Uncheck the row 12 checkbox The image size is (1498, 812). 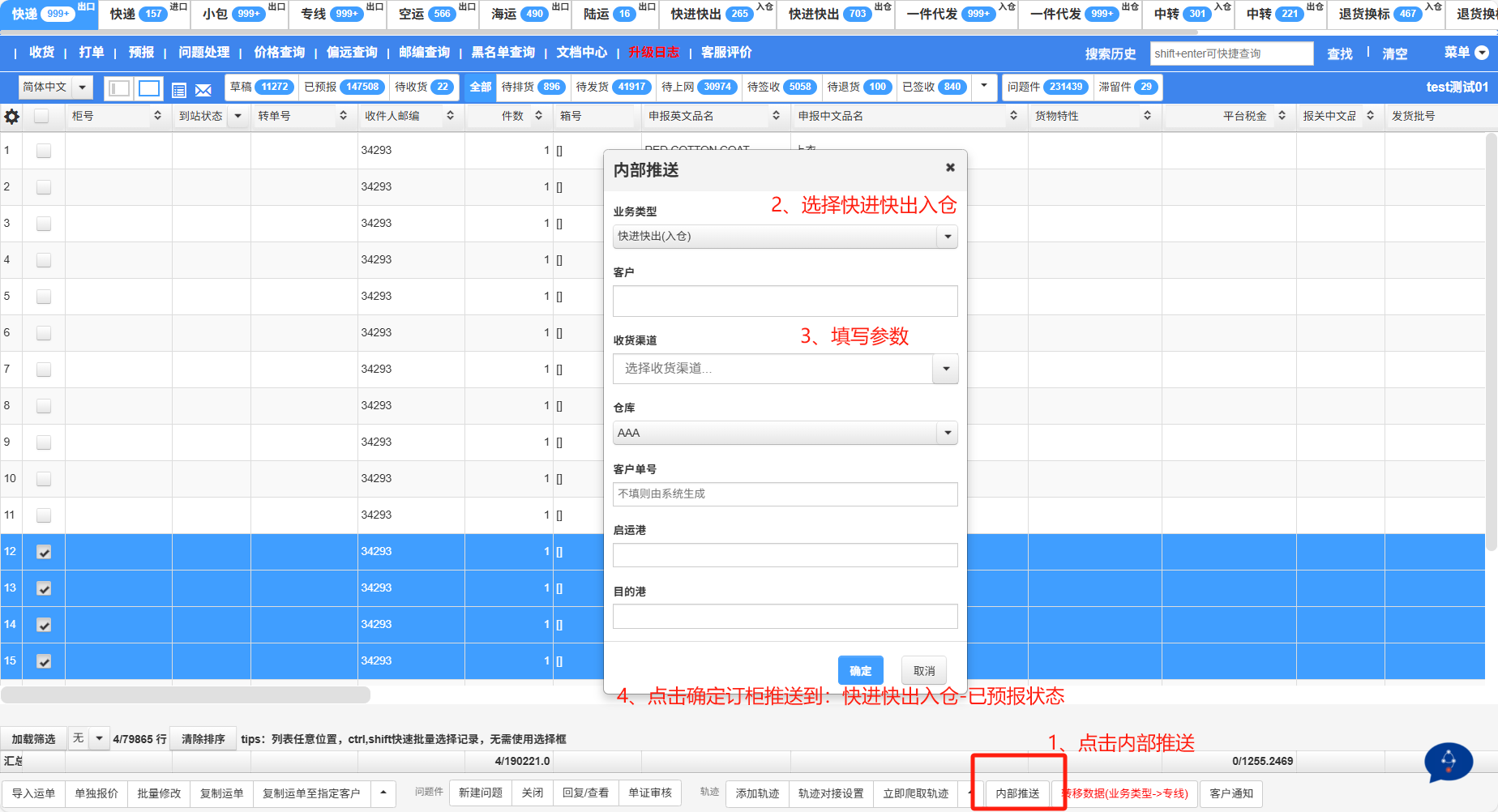(x=44, y=552)
